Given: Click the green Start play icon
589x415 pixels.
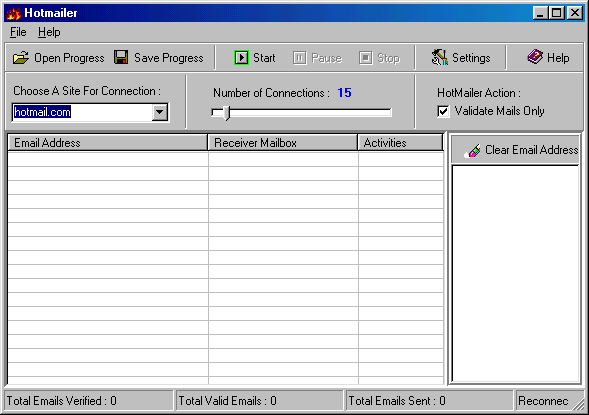Looking at the screenshot, I should pos(241,58).
